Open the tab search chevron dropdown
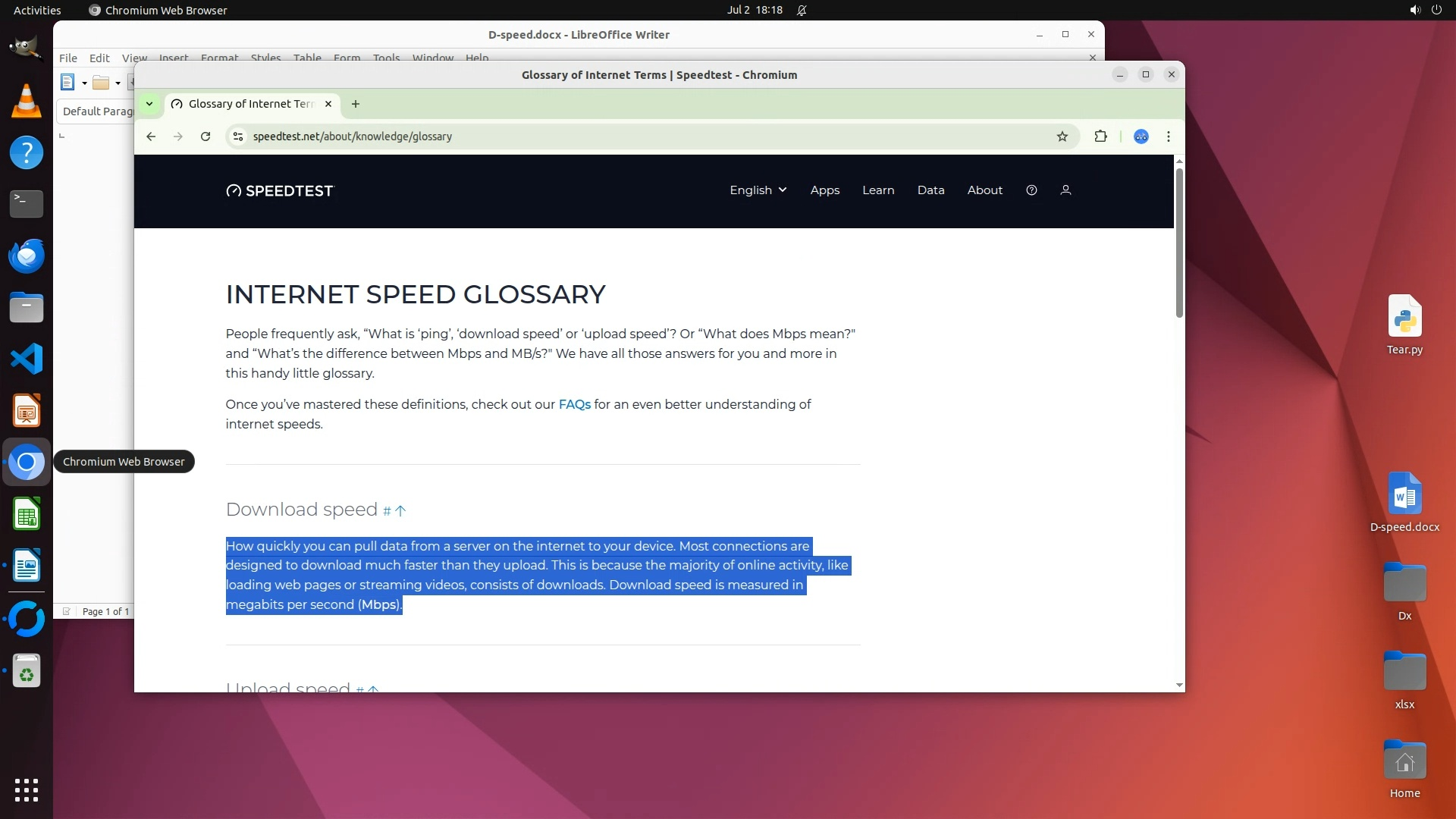The image size is (1456, 819). coord(149,104)
